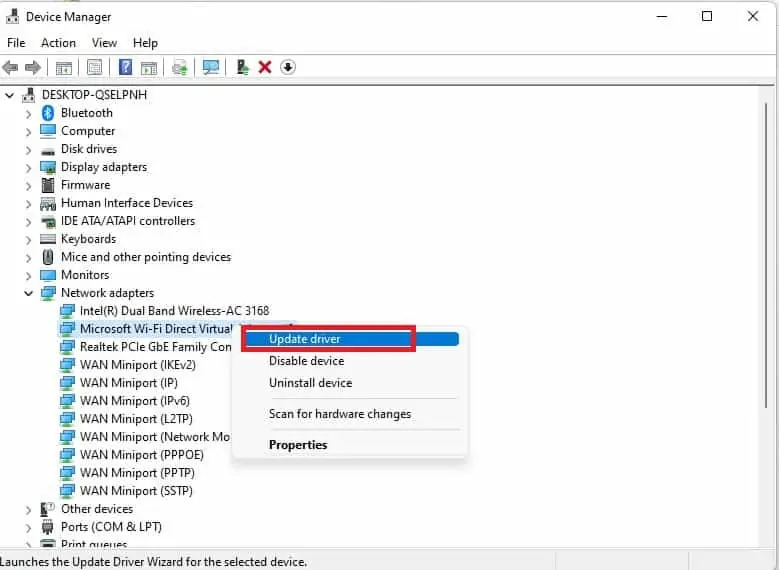This screenshot has height=570, width=779.
Task: Click the DESKTOP-QSELPNH computer icon
Action: point(29,95)
